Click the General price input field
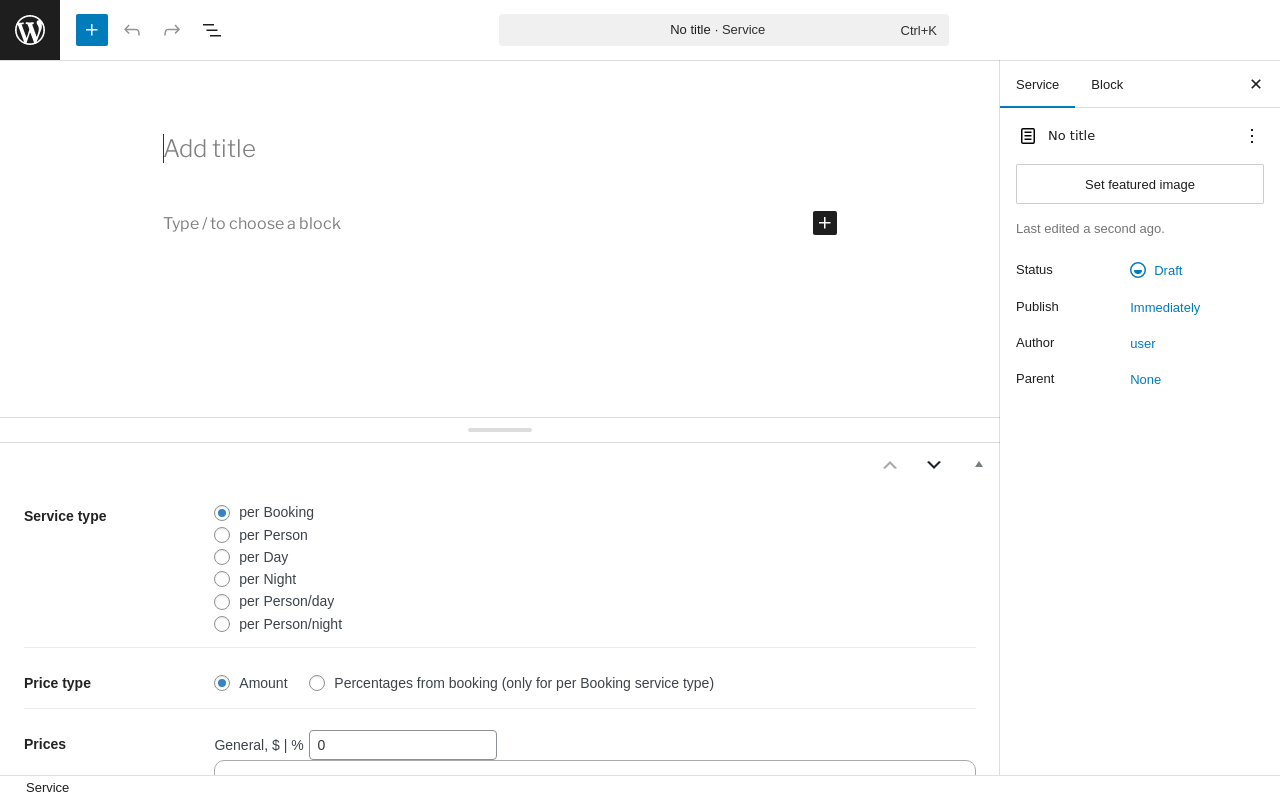The width and height of the screenshot is (1280, 800). pos(403,745)
